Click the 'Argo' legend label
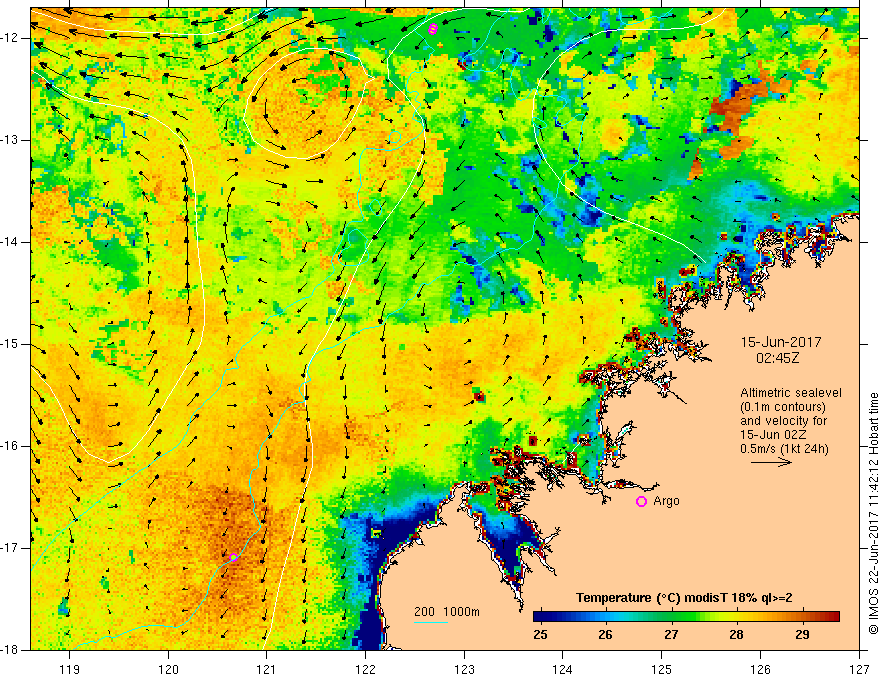 click(x=666, y=501)
